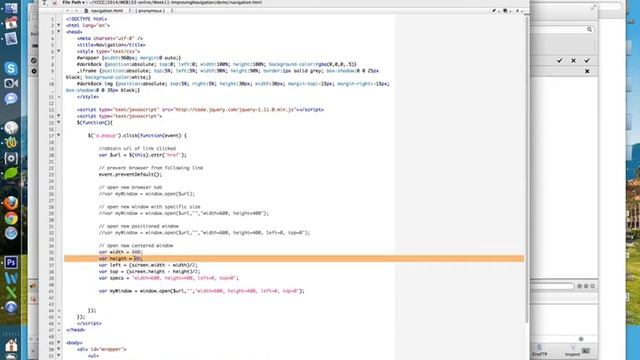The image size is (640, 360).
Task: Collapse the click handler fold on line 17
Action: click(59, 136)
